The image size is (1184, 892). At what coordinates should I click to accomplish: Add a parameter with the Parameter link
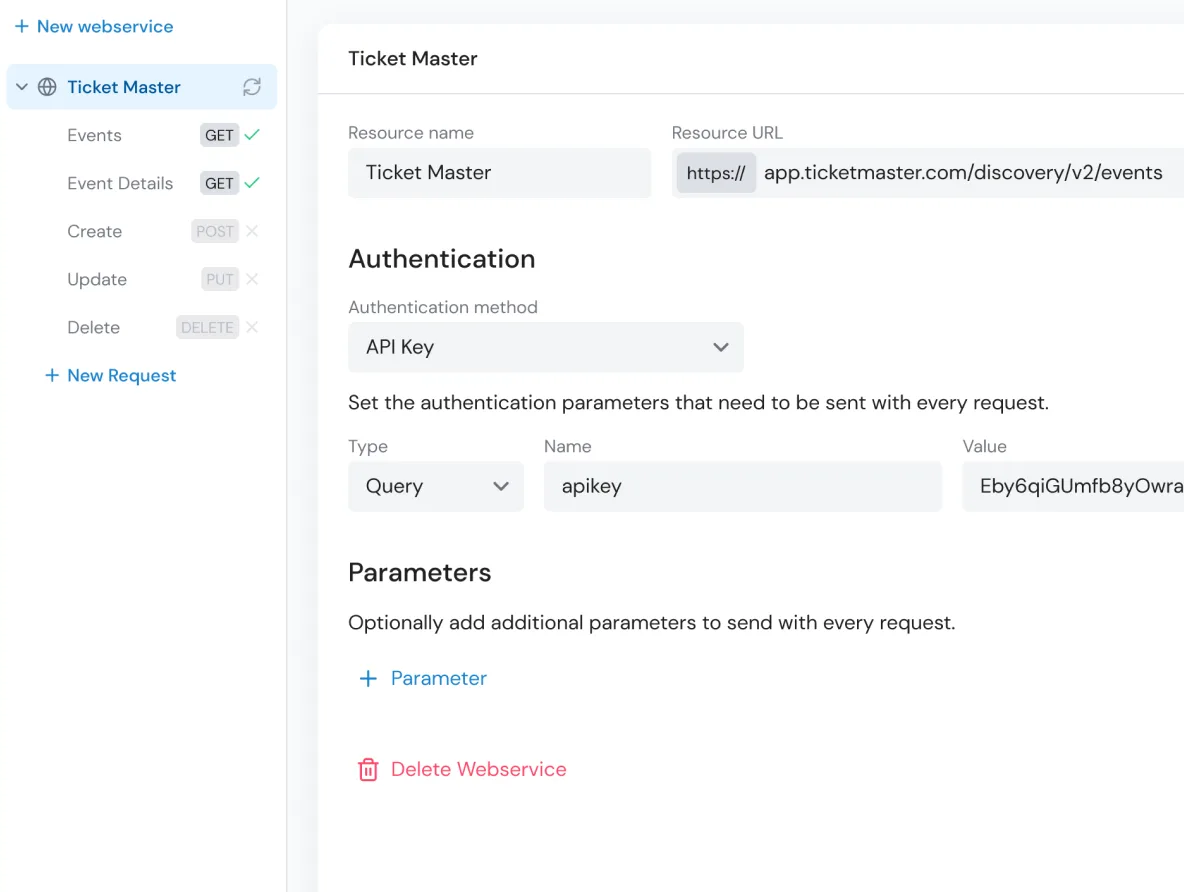pyautogui.click(x=423, y=678)
